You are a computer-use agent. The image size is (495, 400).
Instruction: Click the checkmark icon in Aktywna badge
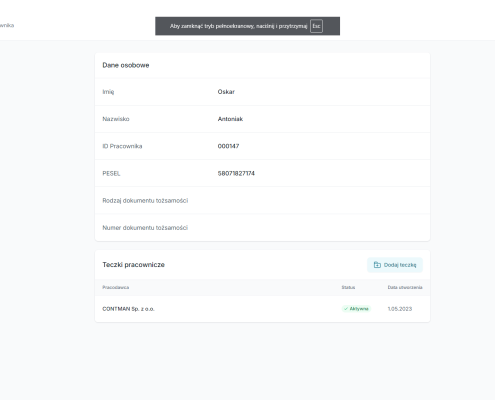[x=346, y=309]
